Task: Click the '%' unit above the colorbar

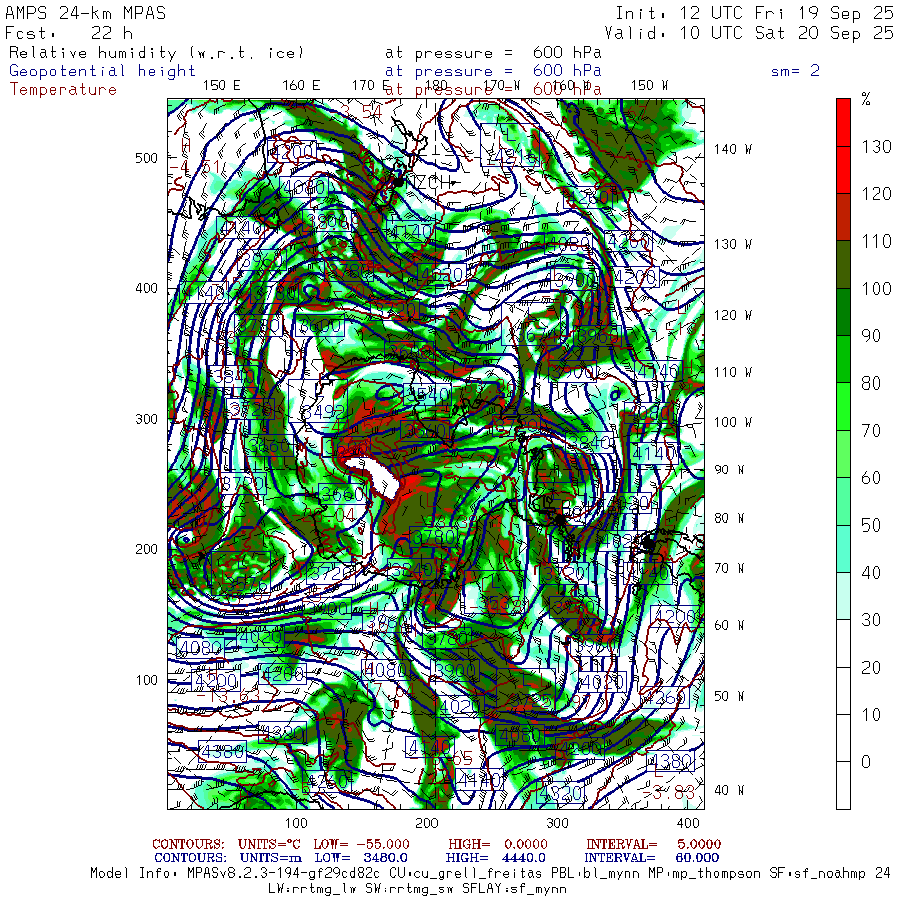Action: (866, 99)
